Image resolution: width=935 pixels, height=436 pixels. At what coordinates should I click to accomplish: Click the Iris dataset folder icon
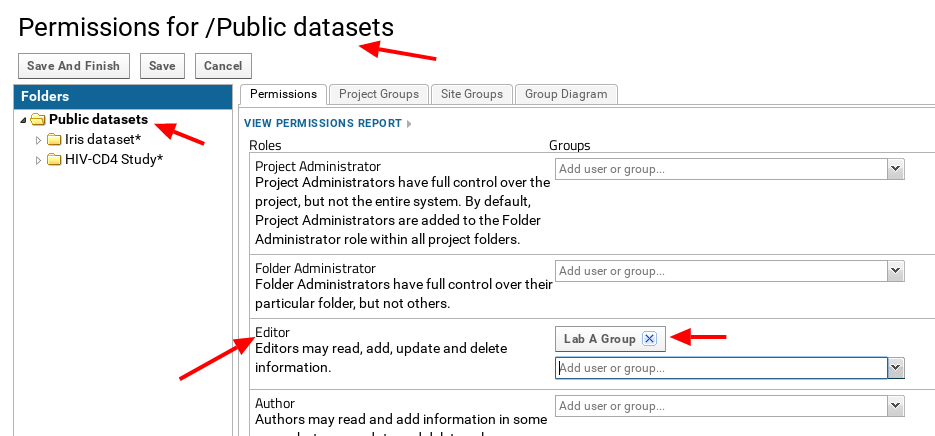[54, 140]
